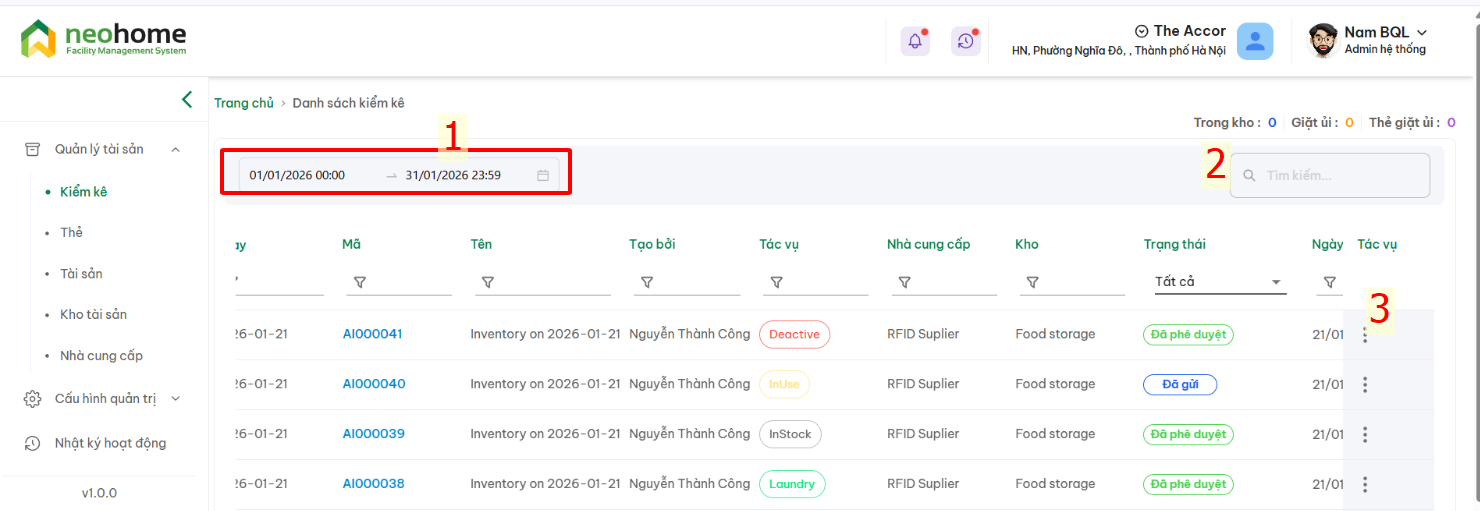1480x511 pixels.
Task: Open Kho tài sản in sidebar
Action: click(93, 315)
